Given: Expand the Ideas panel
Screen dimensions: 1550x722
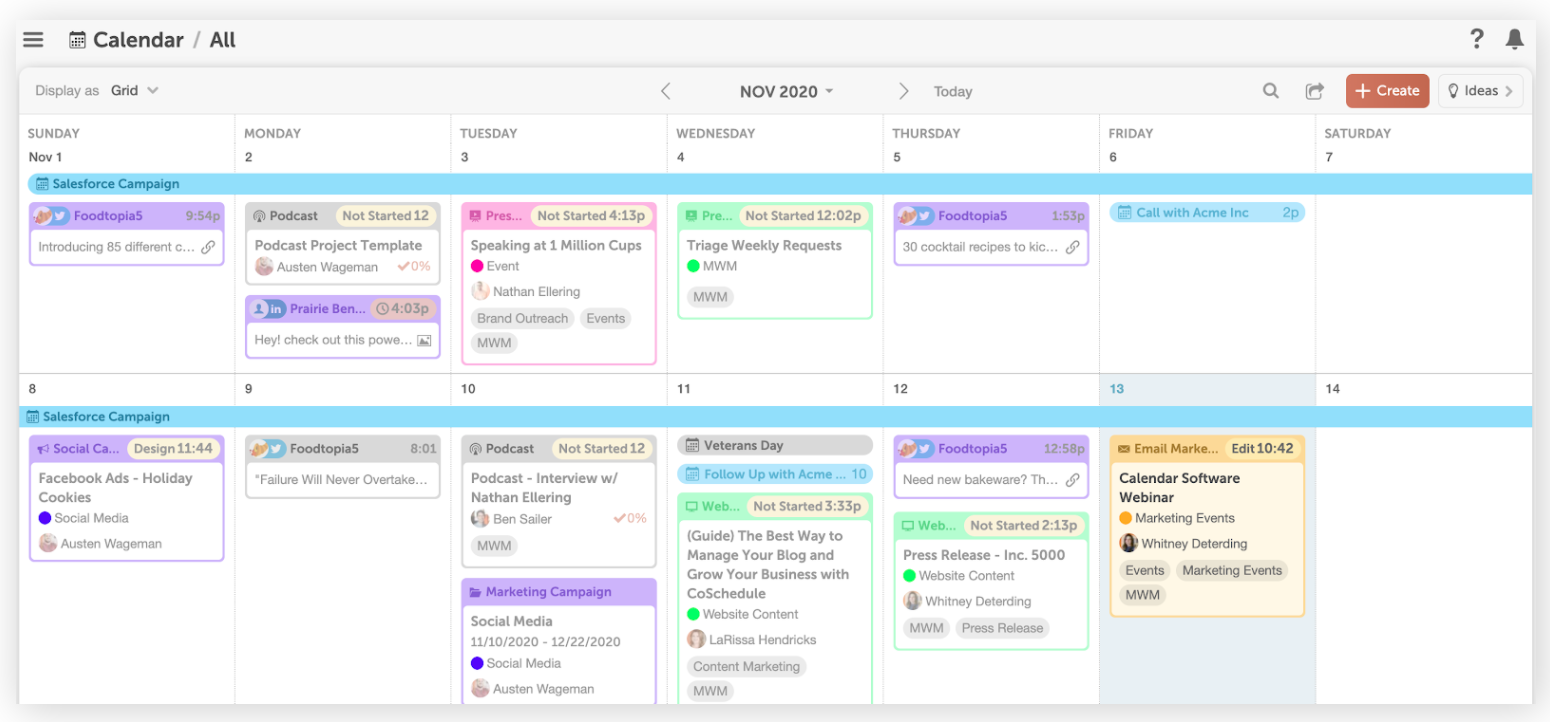Looking at the screenshot, I should (x=1480, y=91).
